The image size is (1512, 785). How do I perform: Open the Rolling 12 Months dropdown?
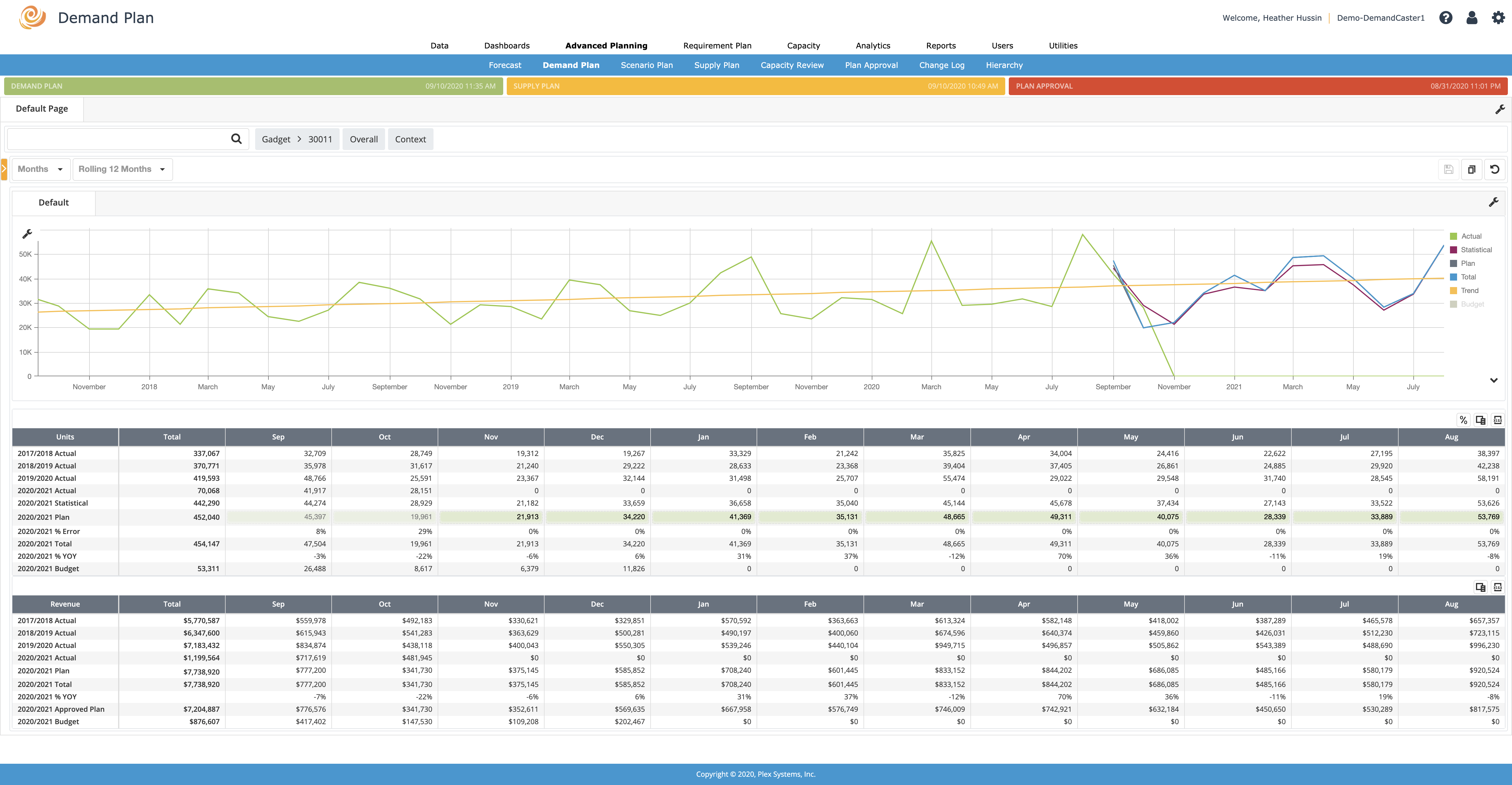(121, 169)
